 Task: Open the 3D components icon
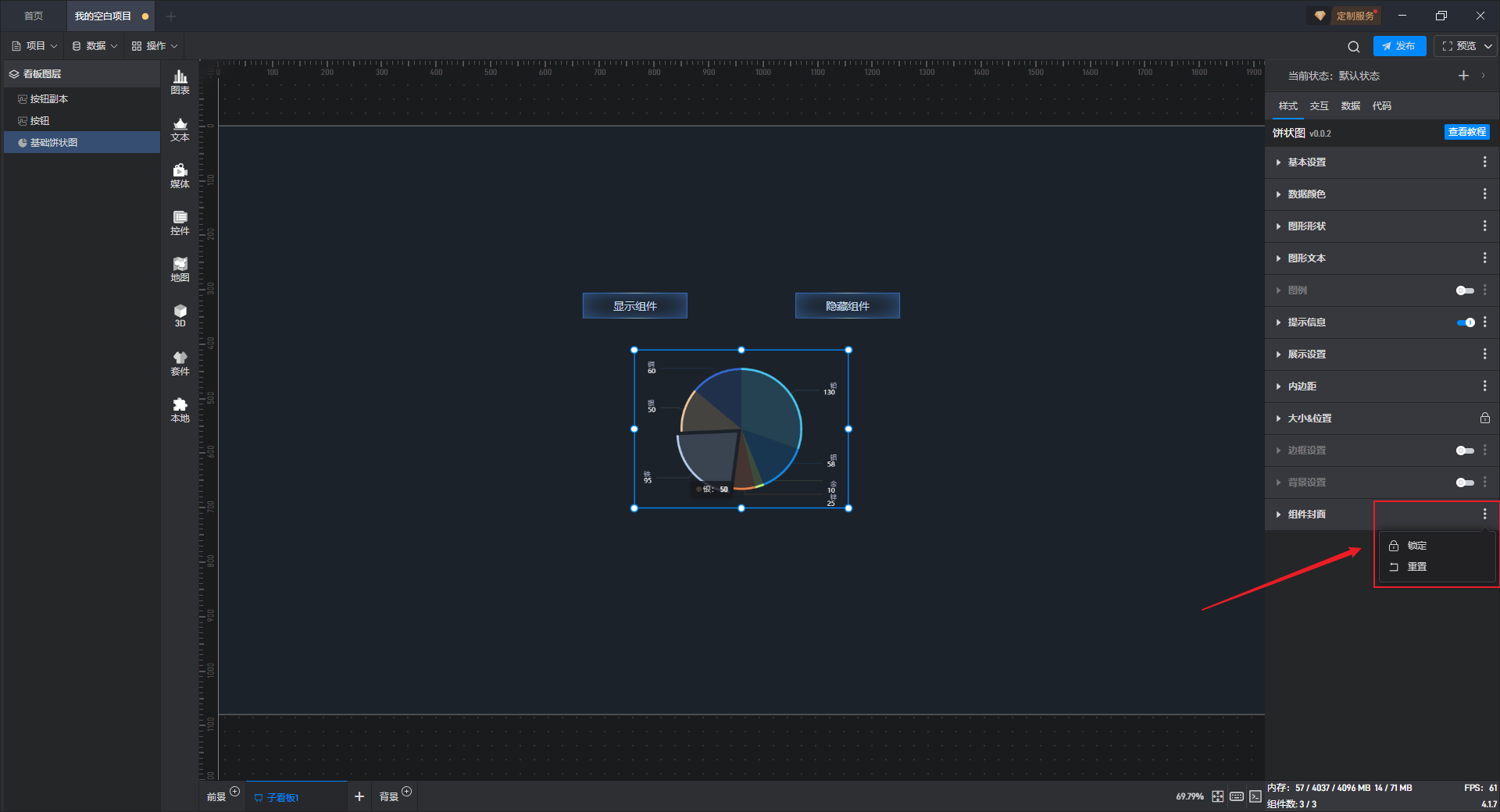pos(180,315)
